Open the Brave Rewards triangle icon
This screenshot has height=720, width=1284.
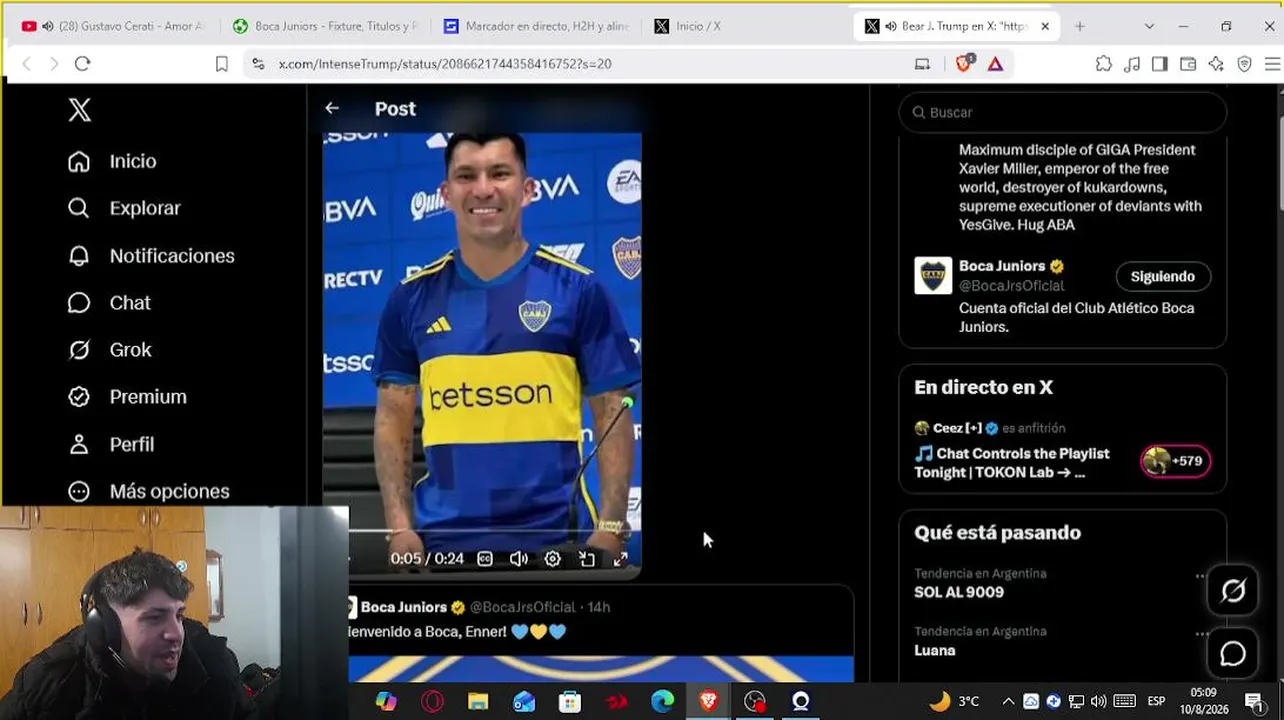995,64
